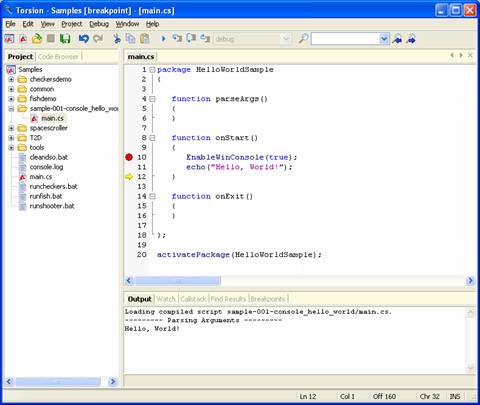Click the Find magnifier icon
This screenshot has height=405, width=480.
303,39
